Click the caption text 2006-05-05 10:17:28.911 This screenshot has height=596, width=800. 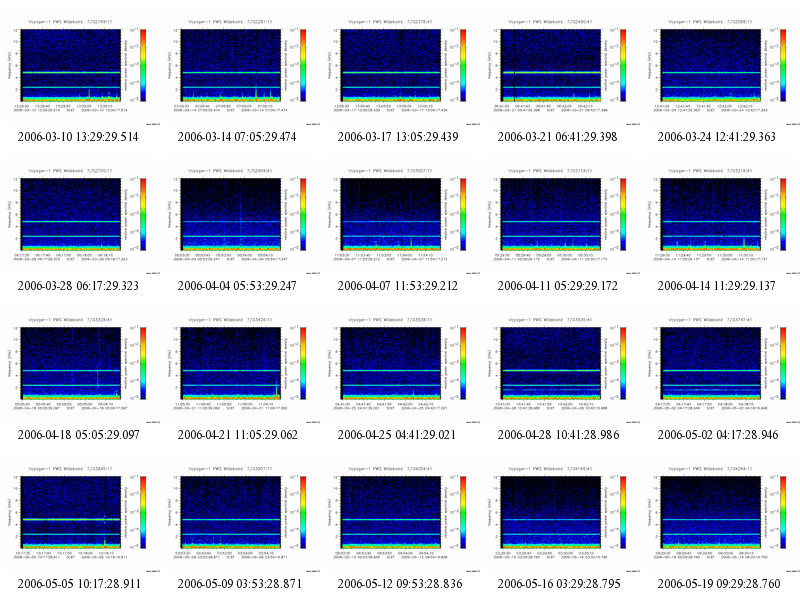pos(79,584)
